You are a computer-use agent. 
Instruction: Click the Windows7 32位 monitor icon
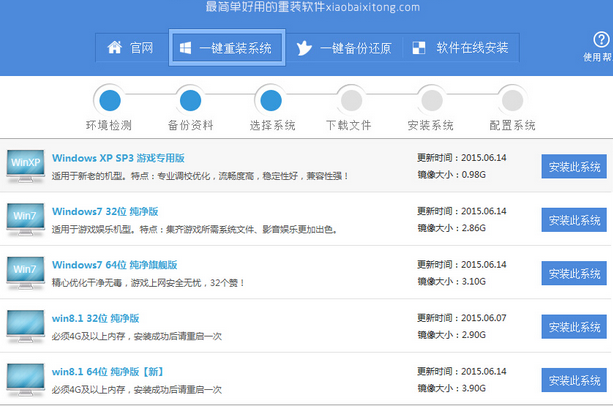(25, 217)
